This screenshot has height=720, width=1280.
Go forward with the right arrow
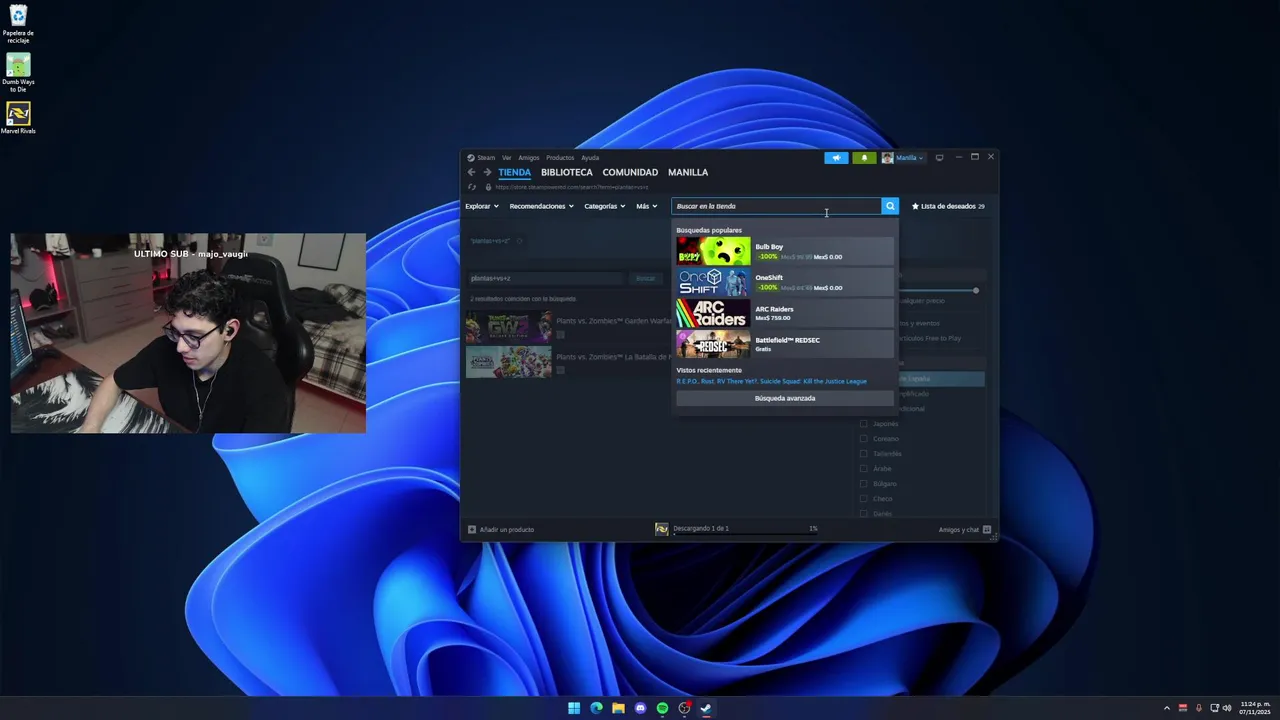click(487, 172)
